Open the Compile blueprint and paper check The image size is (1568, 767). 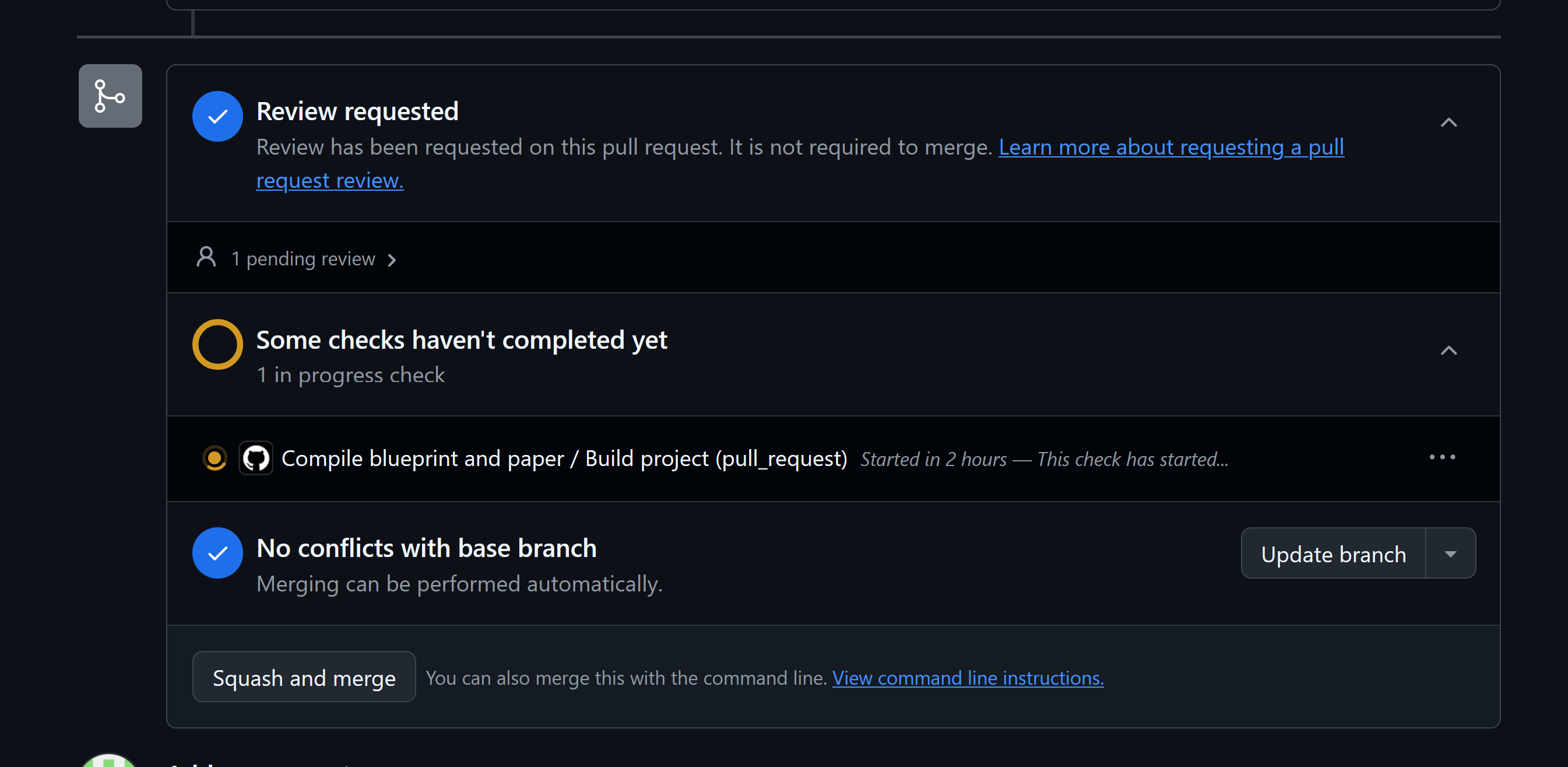pyautogui.click(x=564, y=458)
